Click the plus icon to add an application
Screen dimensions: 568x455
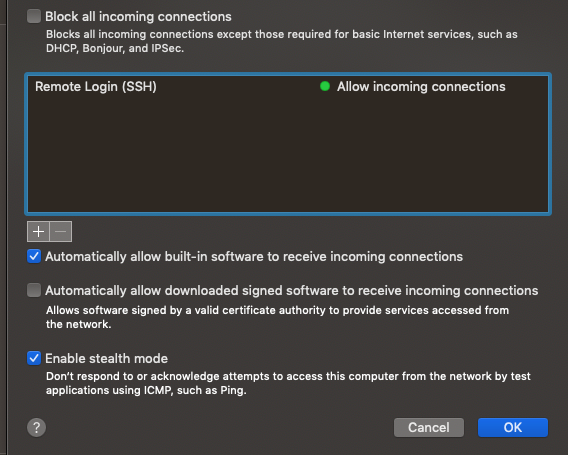click(38, 231)
